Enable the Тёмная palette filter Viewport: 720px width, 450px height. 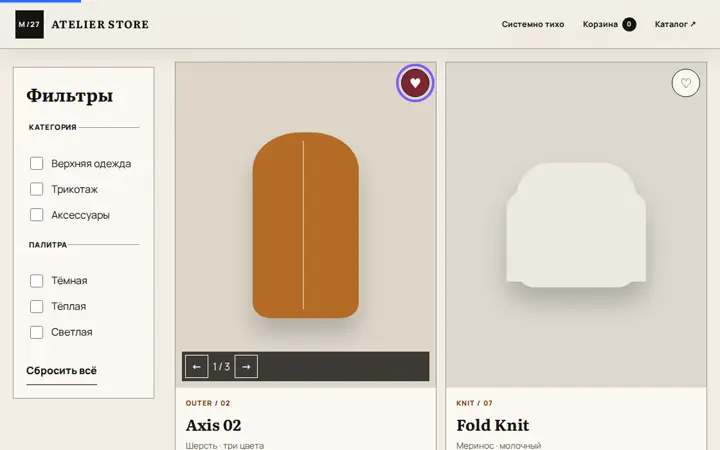coord(36,281)
